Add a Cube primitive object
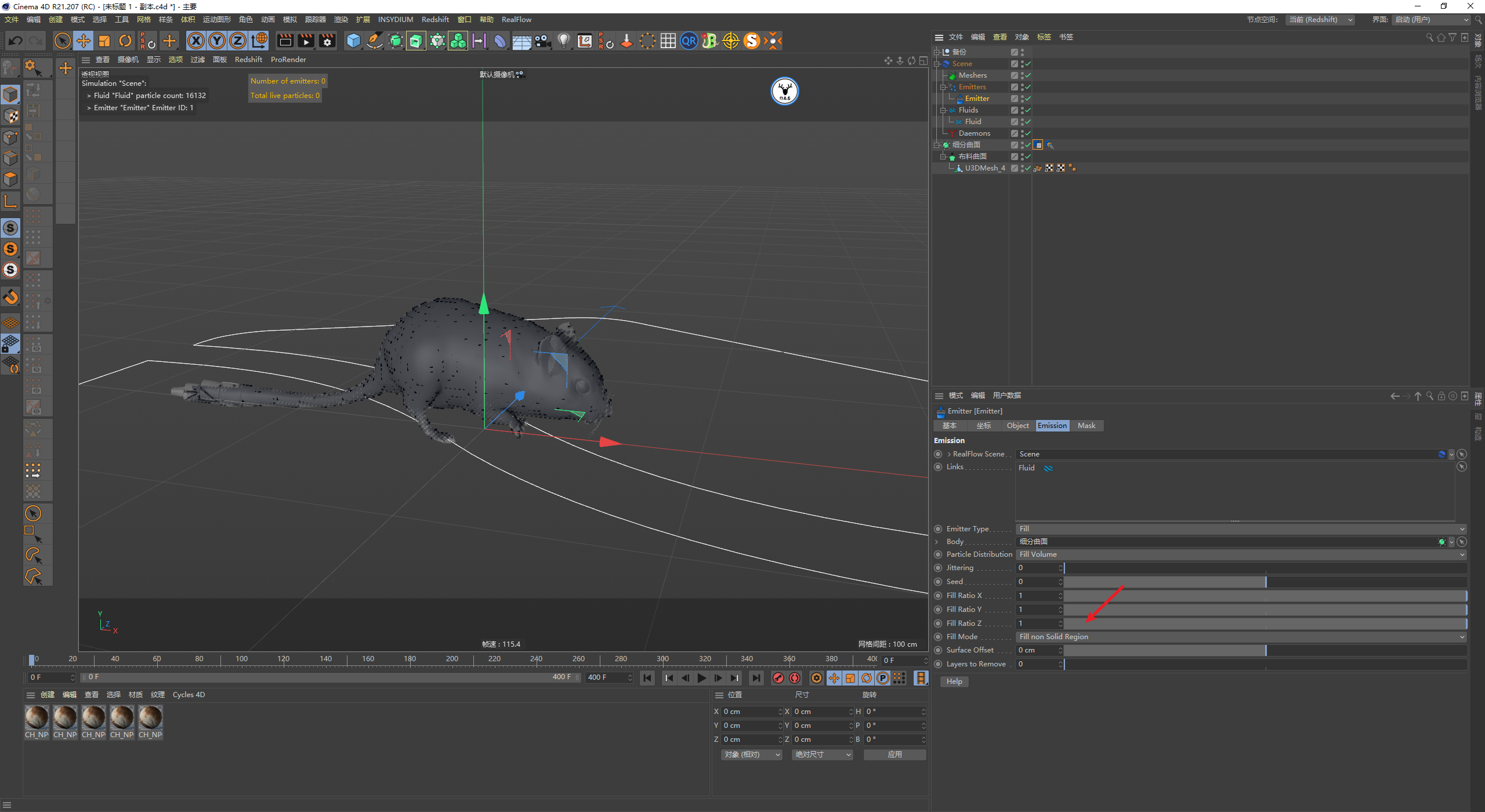This screenshot has height=812, width=1485. 353,41
